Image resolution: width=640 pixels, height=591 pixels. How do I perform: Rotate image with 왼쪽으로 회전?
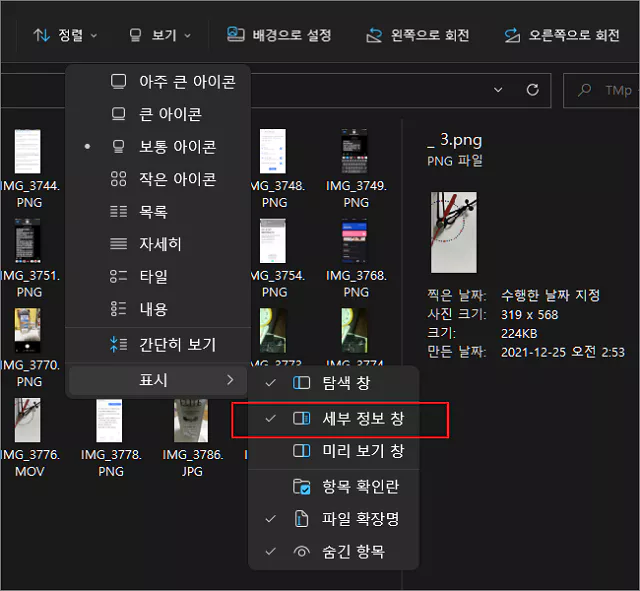418,35
